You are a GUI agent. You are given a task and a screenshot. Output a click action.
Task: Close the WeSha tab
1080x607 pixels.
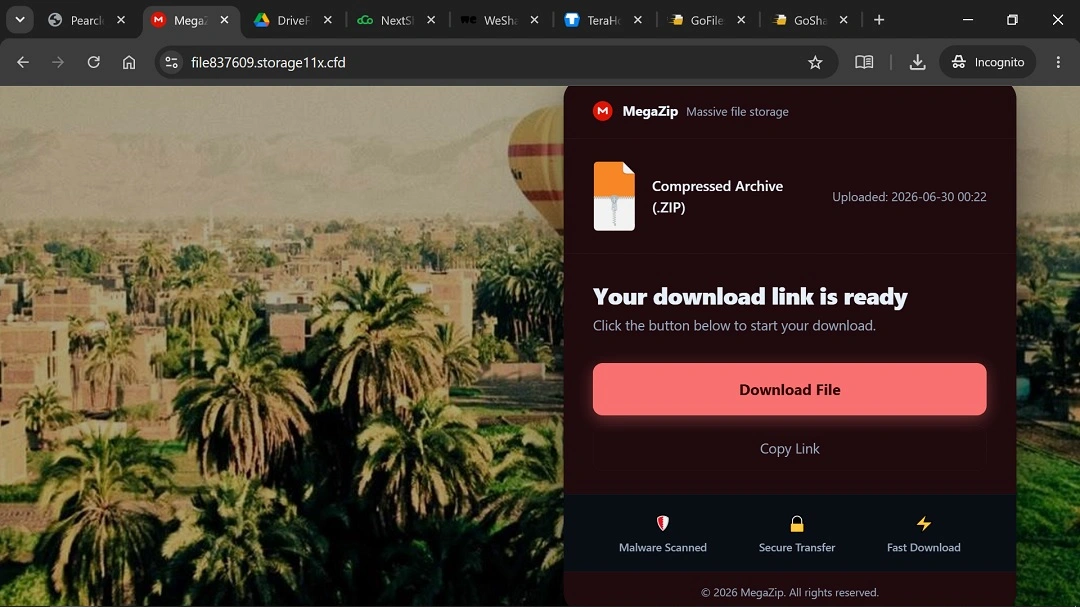(x=534, y=20)
